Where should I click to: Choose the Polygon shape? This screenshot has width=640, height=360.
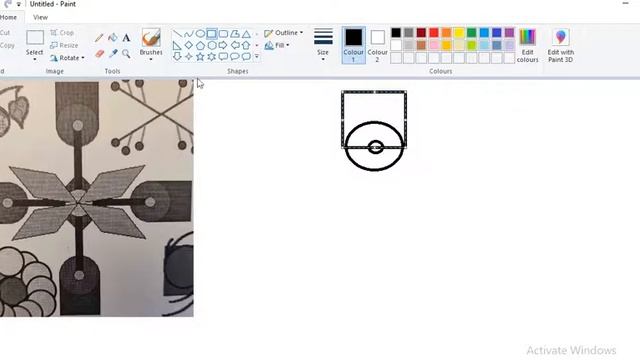click(235, 34)
